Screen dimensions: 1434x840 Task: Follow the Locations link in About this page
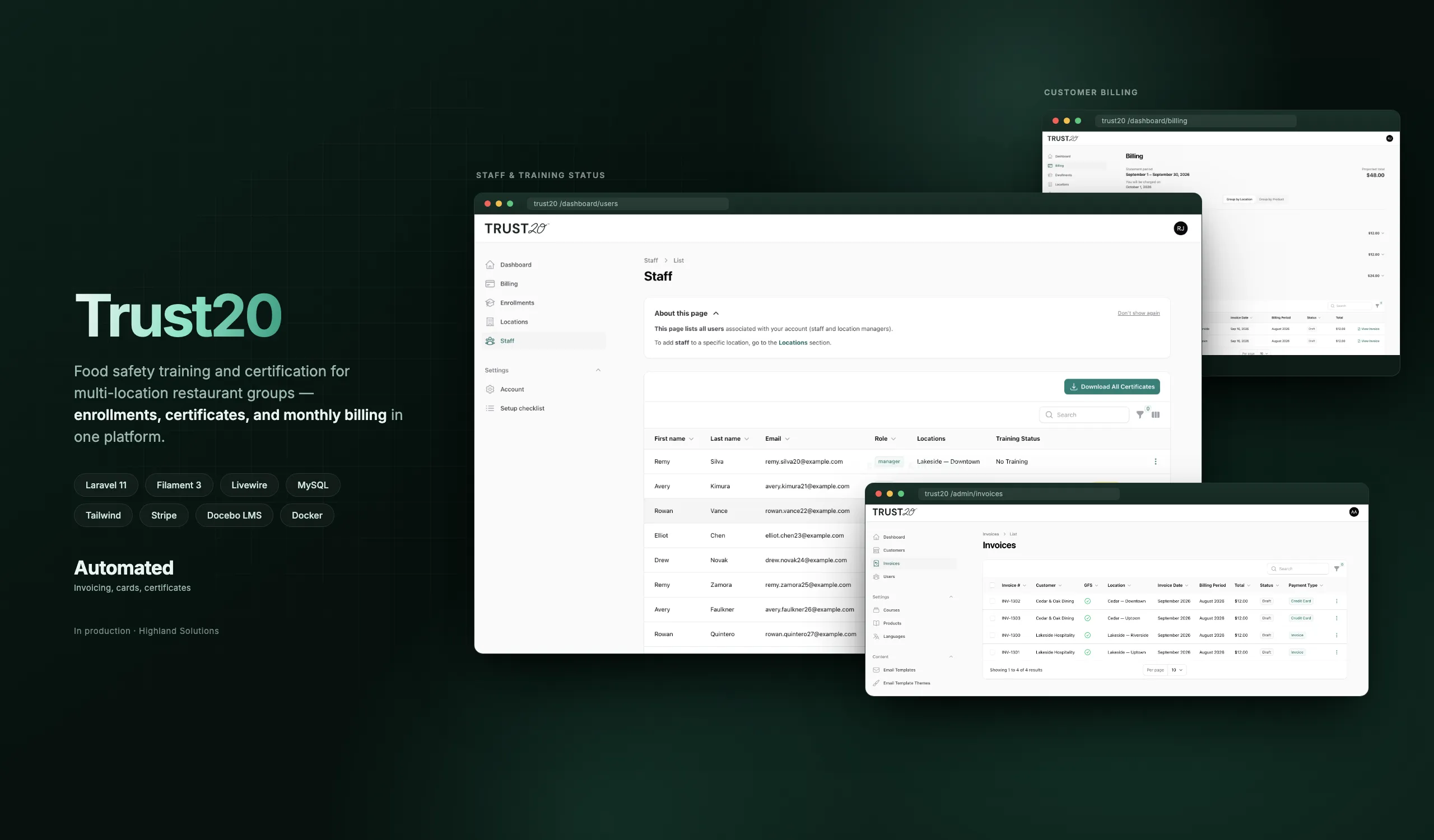tap(793, 343)
